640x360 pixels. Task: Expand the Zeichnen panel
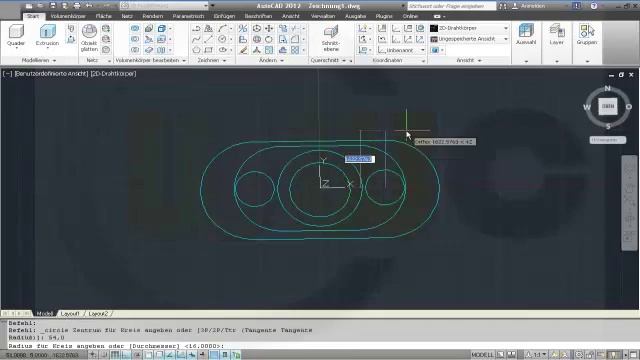(x=211, y=60)
